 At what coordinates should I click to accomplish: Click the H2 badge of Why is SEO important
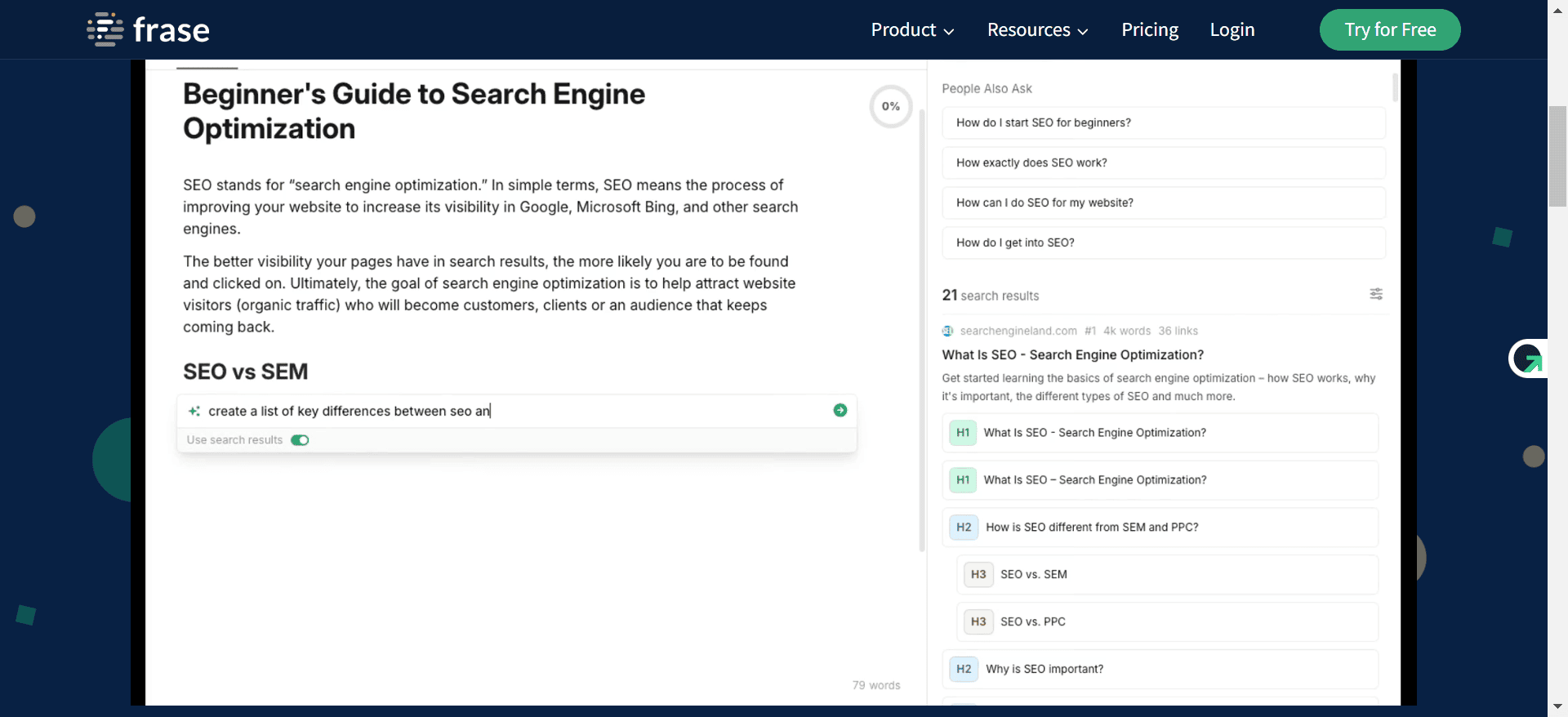(x=964, y=669)
